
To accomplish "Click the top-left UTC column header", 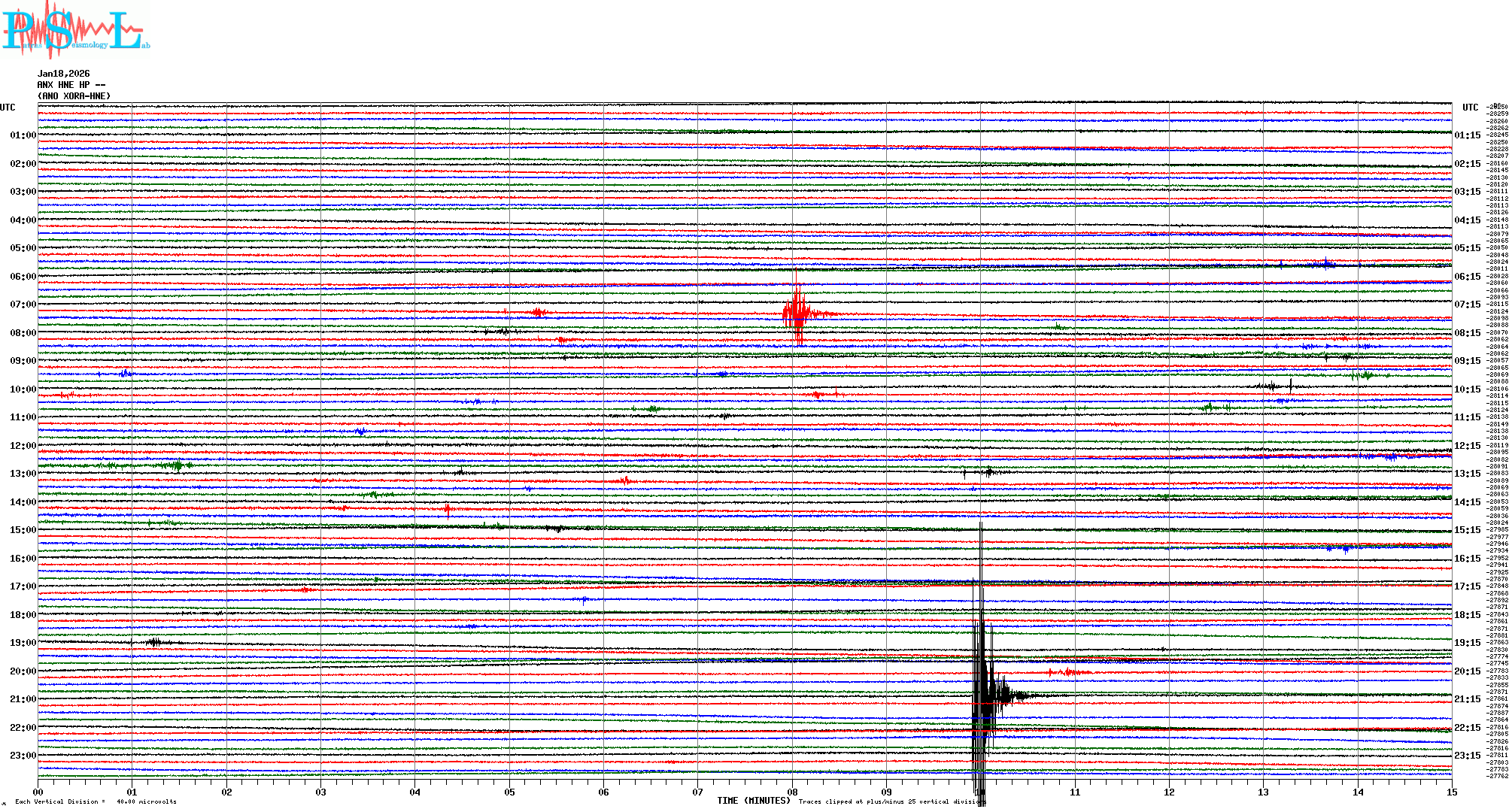I will [8, 108].
